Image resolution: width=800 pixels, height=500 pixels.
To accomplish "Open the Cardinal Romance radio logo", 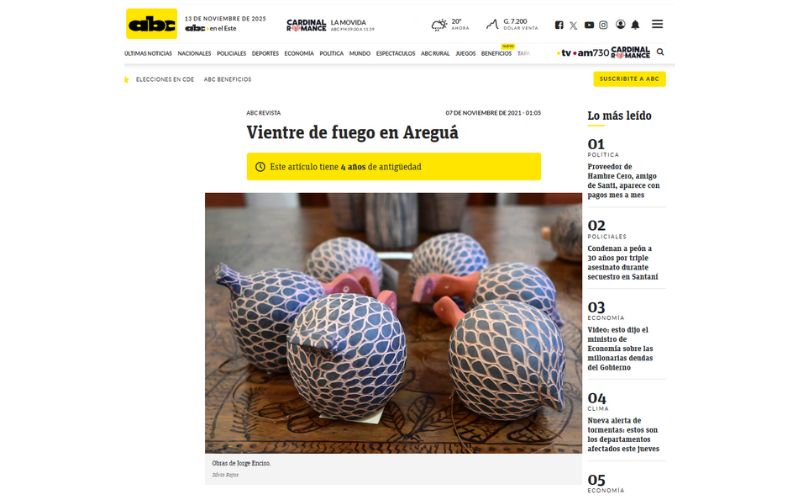I will click(306, 25).
